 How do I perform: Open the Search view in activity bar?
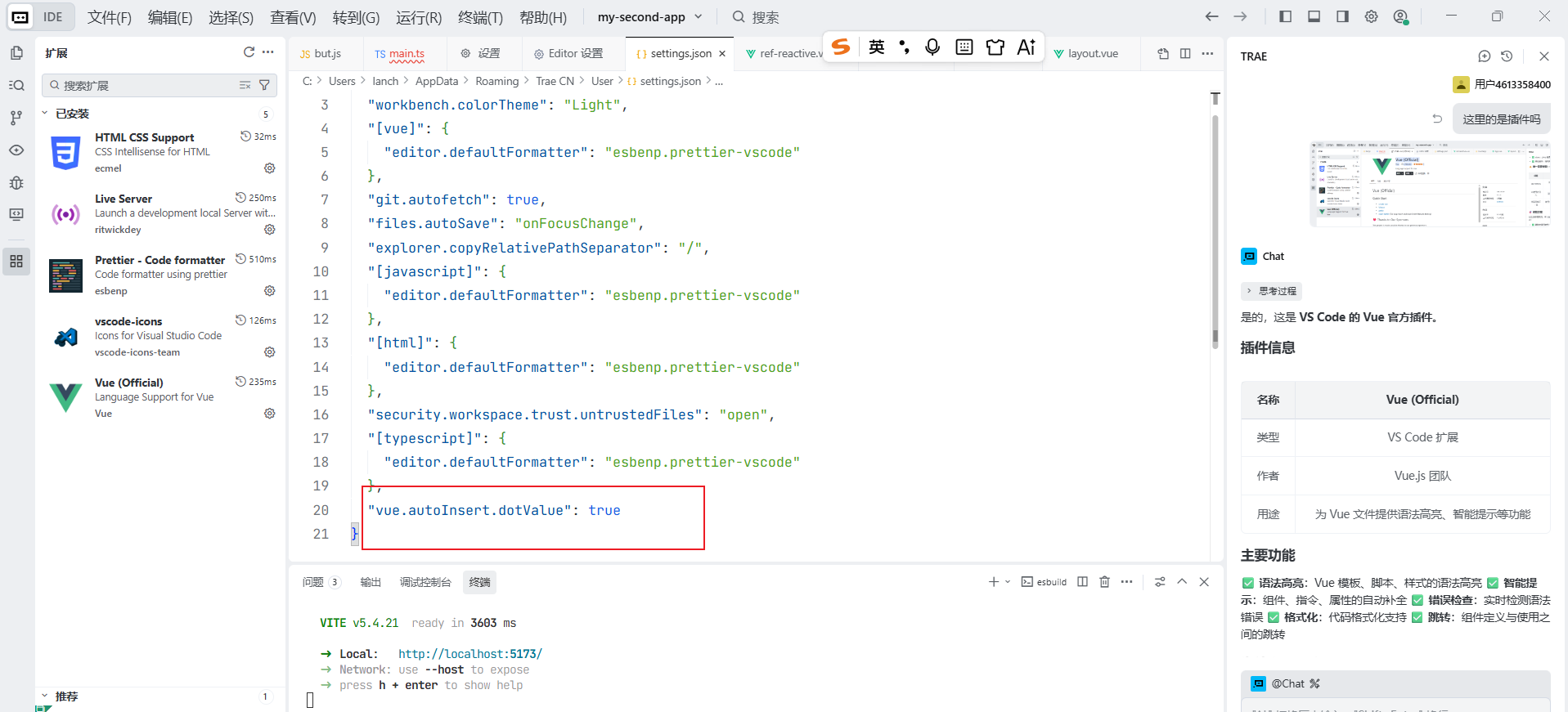pos(16,85)
